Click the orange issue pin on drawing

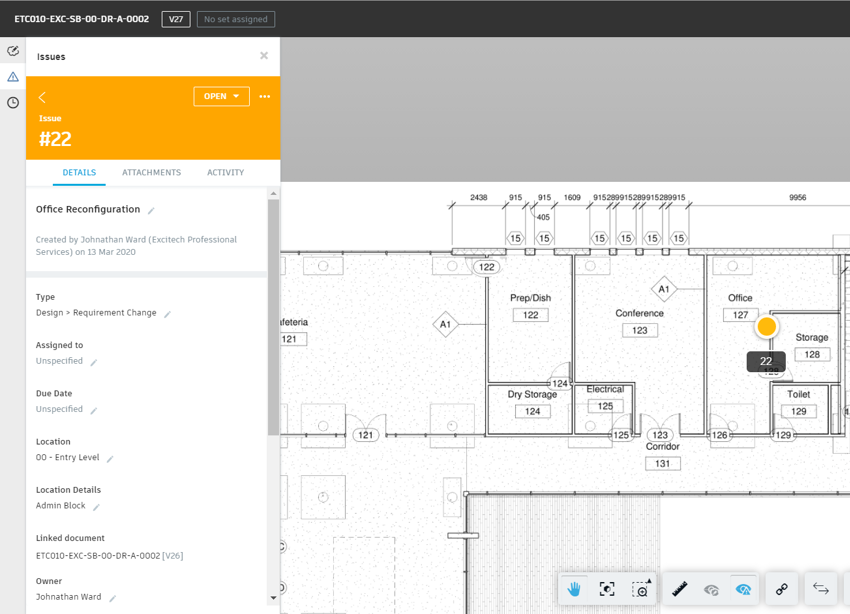767,327
